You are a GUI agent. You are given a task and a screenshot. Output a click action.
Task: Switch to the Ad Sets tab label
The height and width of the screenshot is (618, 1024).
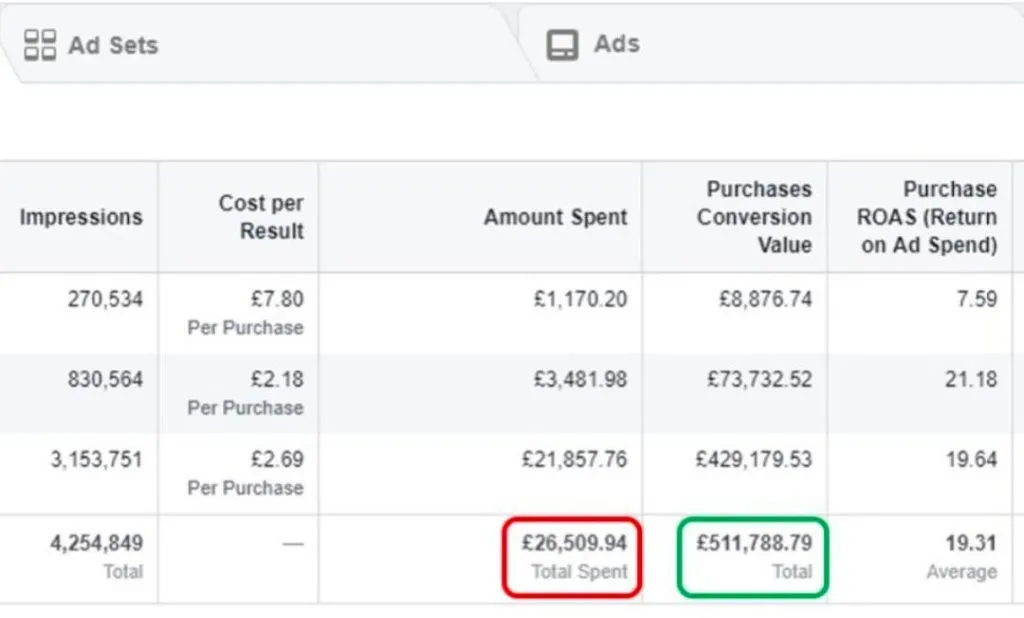[x=113, y=45]
